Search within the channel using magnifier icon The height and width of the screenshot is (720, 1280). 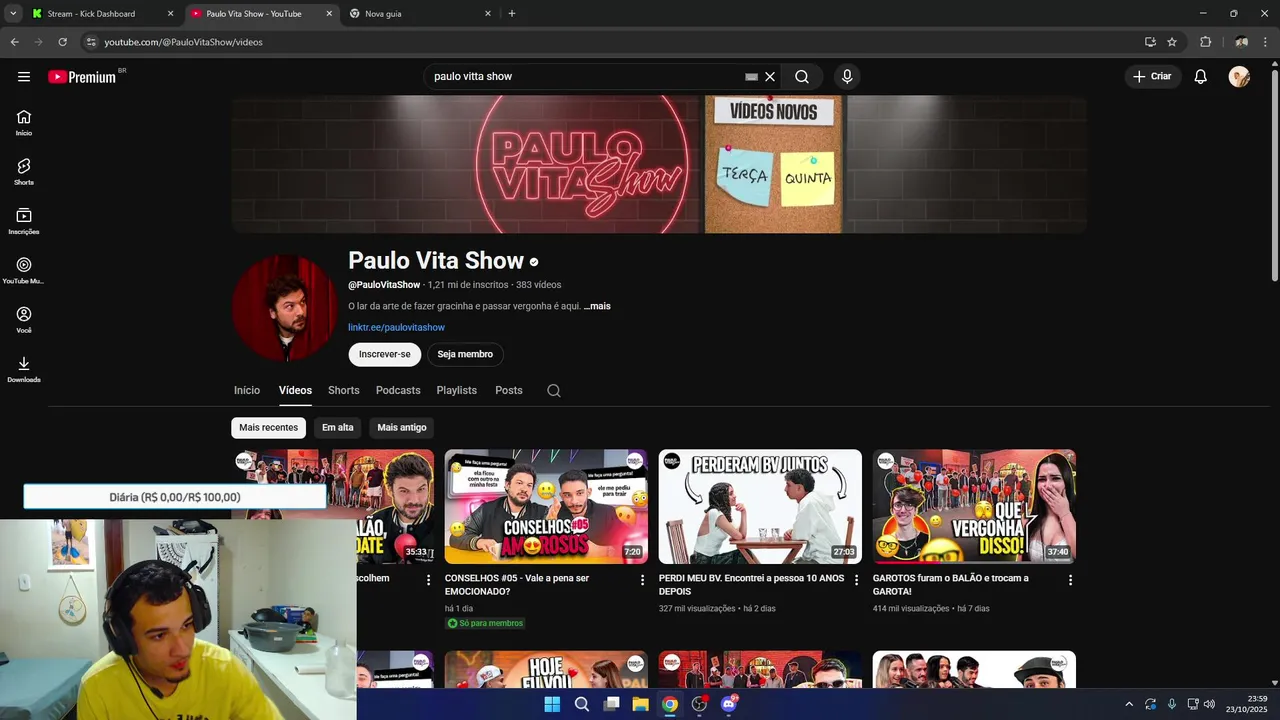coord(554,391)
